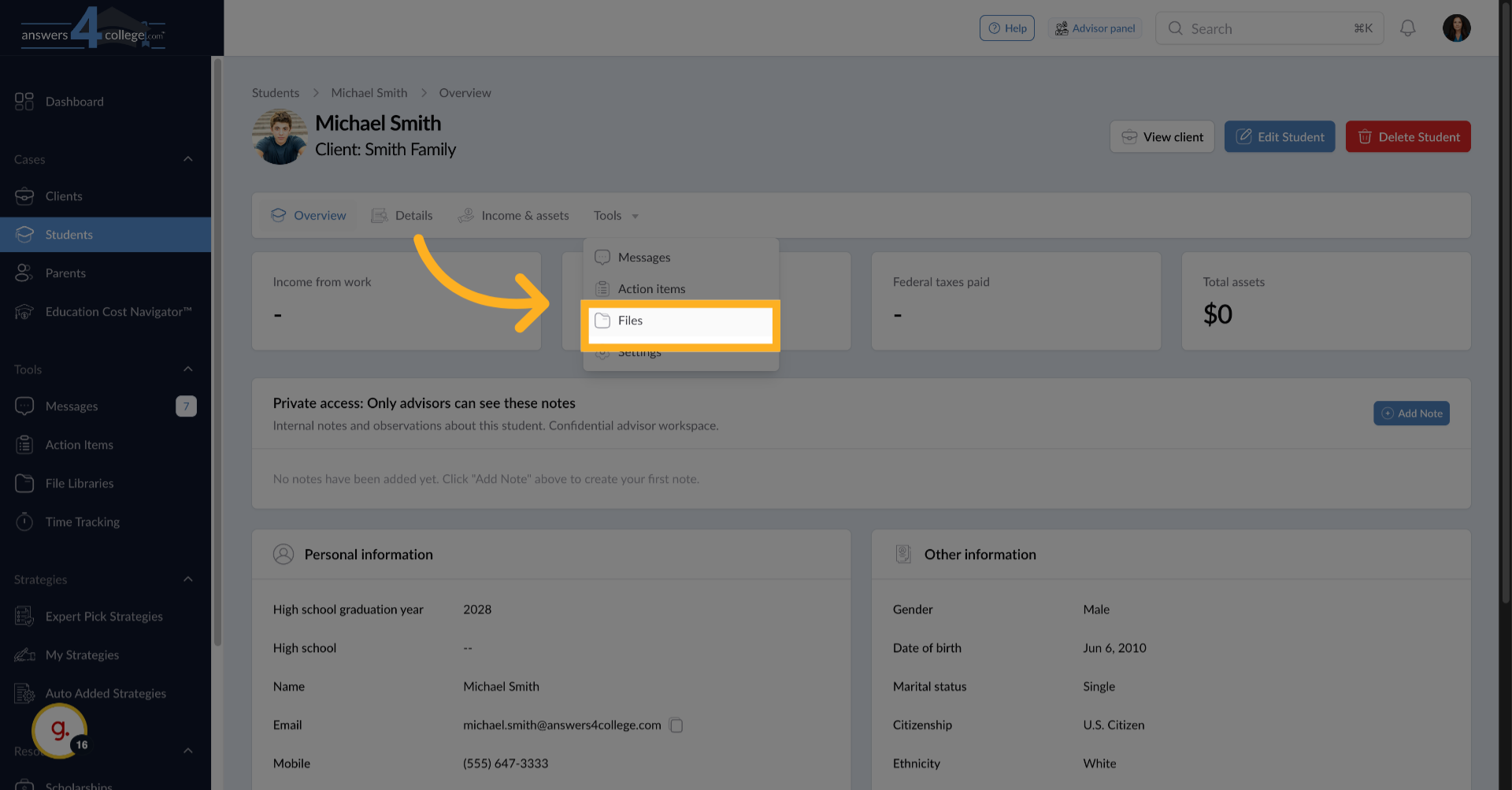Collapse the Cases section

[x=187, y=158]
